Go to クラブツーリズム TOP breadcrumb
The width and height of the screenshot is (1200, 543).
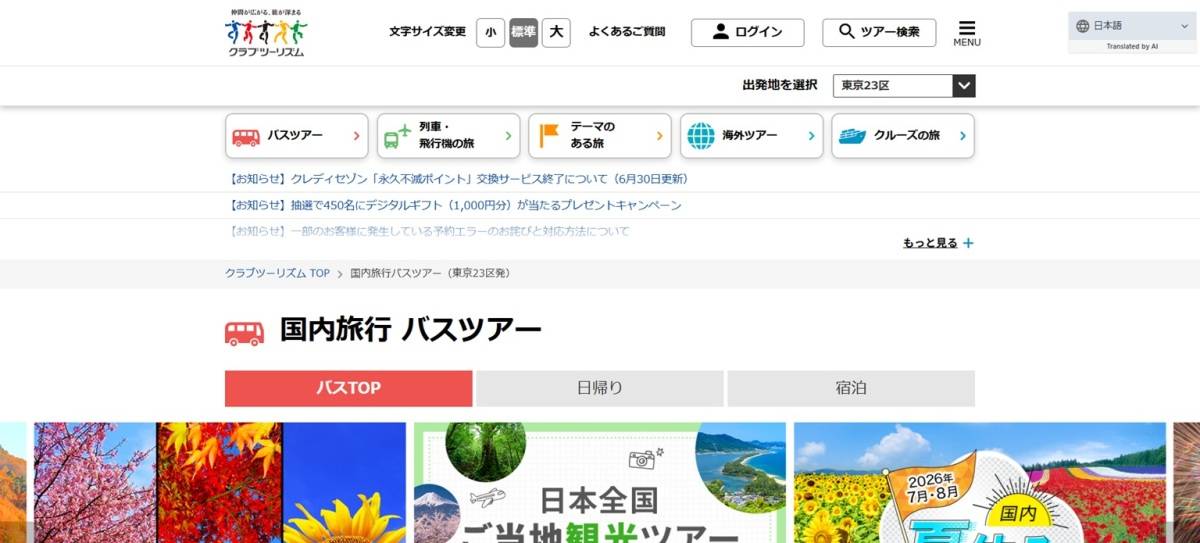click(277, 273)
